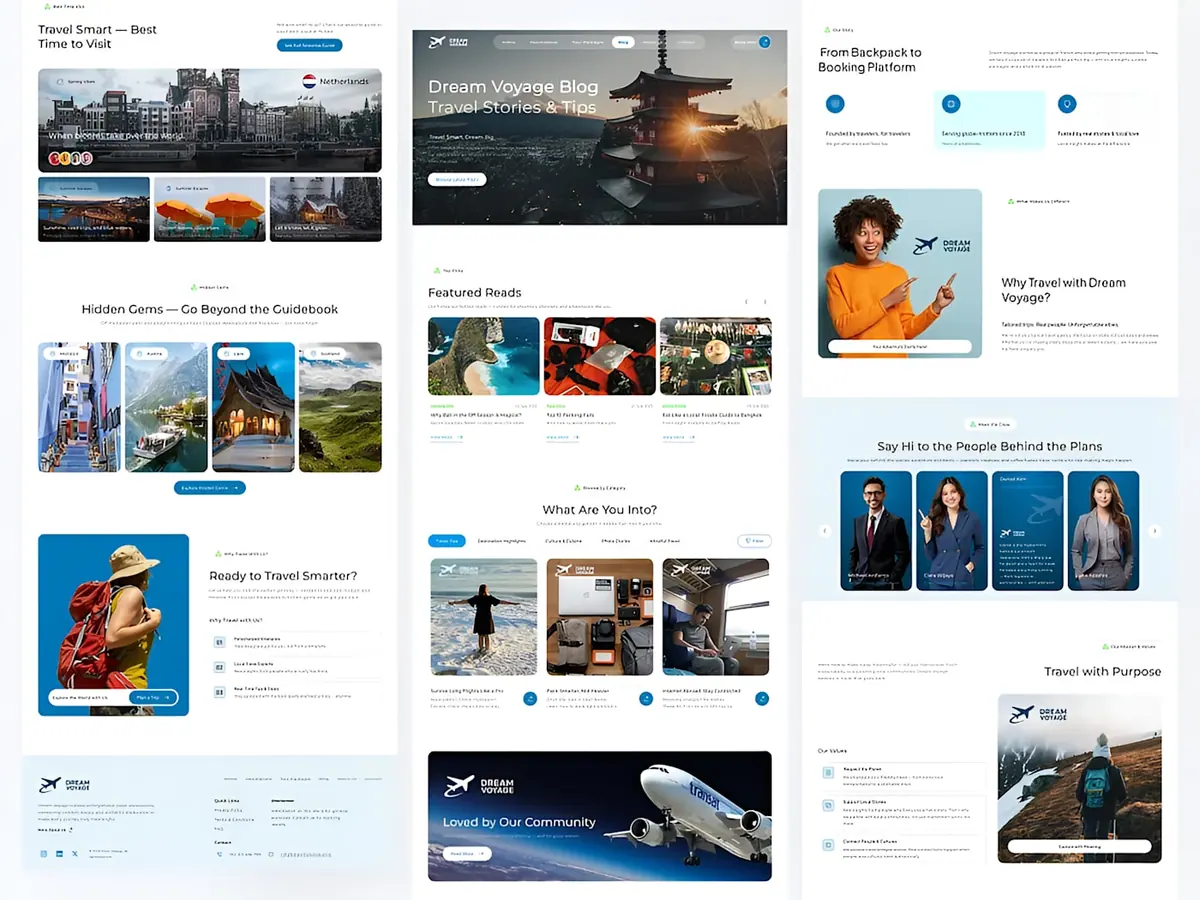This screenshot has height=900, width=1200.
Task: Click first blue icon under From Backpack heading
Action: pyautogui.click(x=835, y=103)
